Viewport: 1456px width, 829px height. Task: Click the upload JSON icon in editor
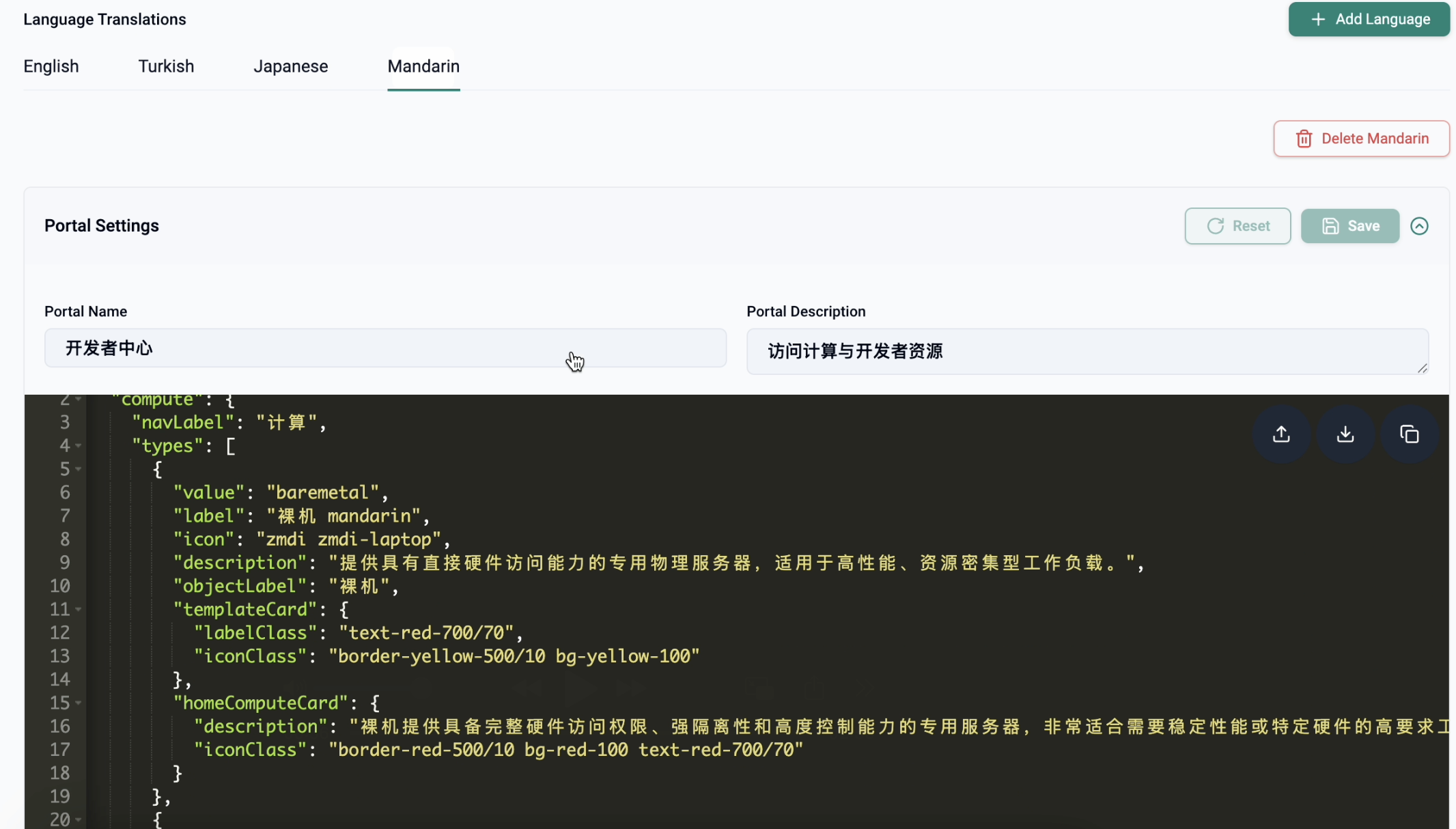pos(1281,434)
